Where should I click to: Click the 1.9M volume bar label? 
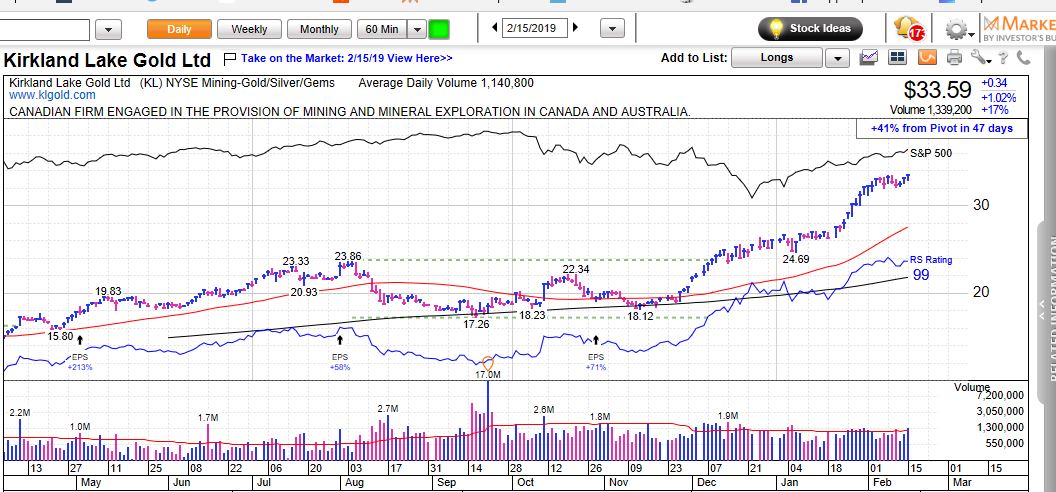pyautogui.click(x=727, y=415)
